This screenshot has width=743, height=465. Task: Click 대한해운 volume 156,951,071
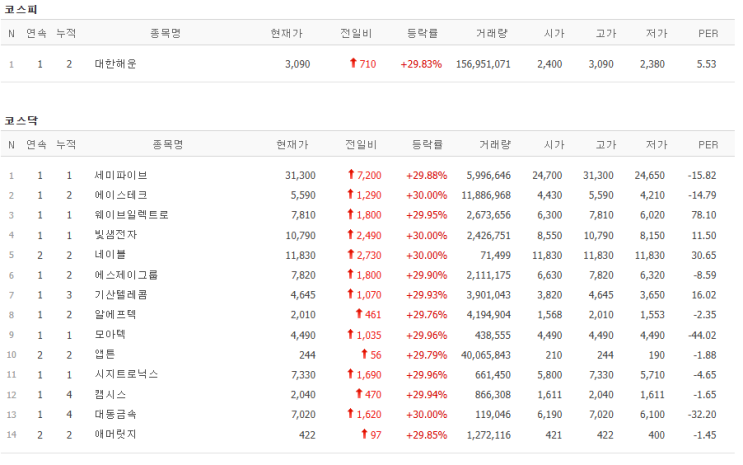click(483, 64)
